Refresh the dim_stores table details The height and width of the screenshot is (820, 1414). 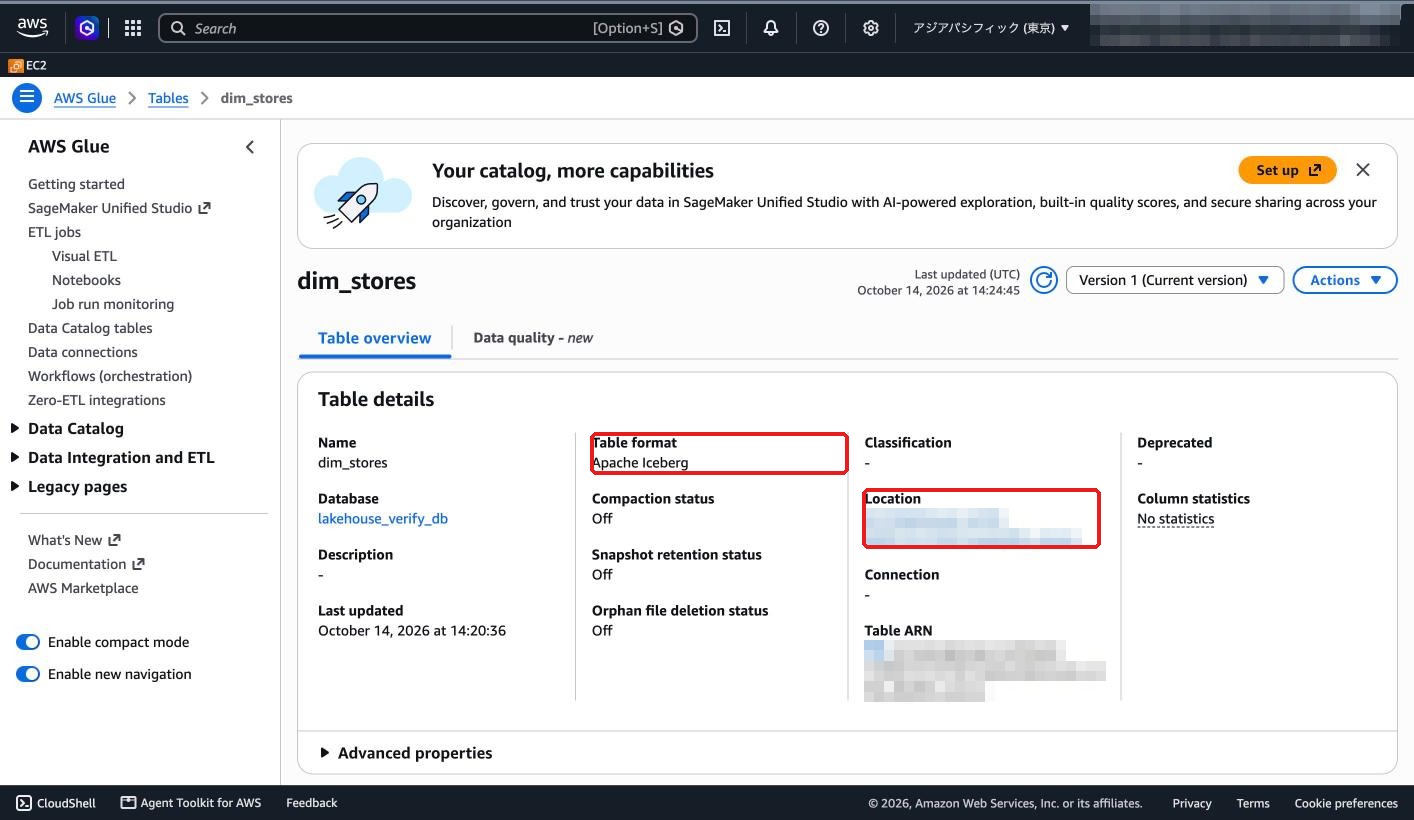tap(1044, 280)
